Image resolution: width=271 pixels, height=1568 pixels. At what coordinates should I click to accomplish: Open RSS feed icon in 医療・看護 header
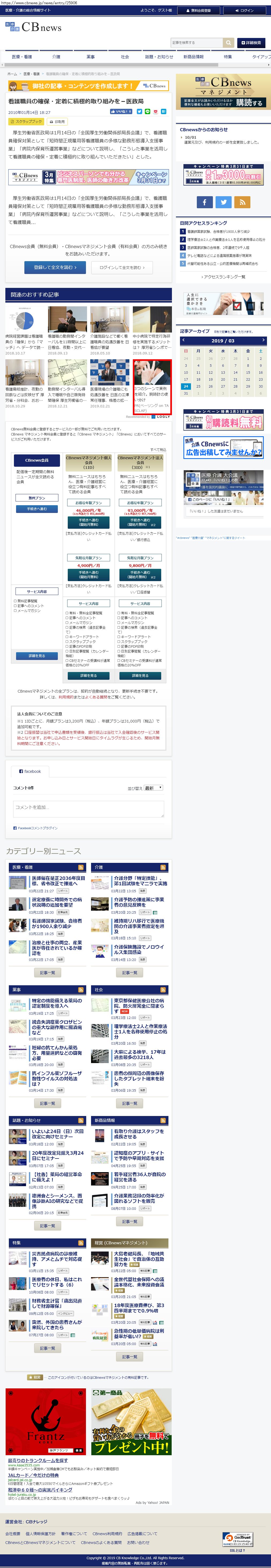tap(81, 867)
